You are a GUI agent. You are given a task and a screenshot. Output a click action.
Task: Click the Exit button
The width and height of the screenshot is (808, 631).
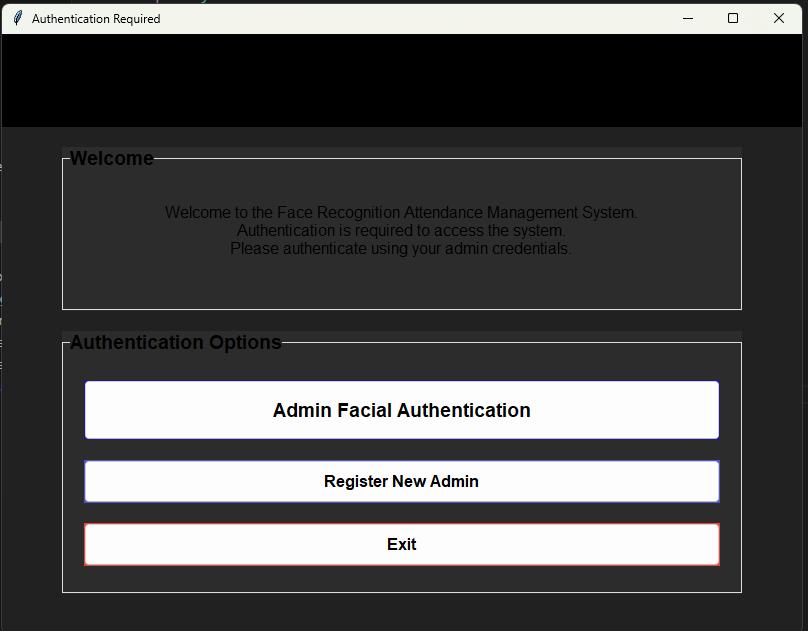pos(401,544)
